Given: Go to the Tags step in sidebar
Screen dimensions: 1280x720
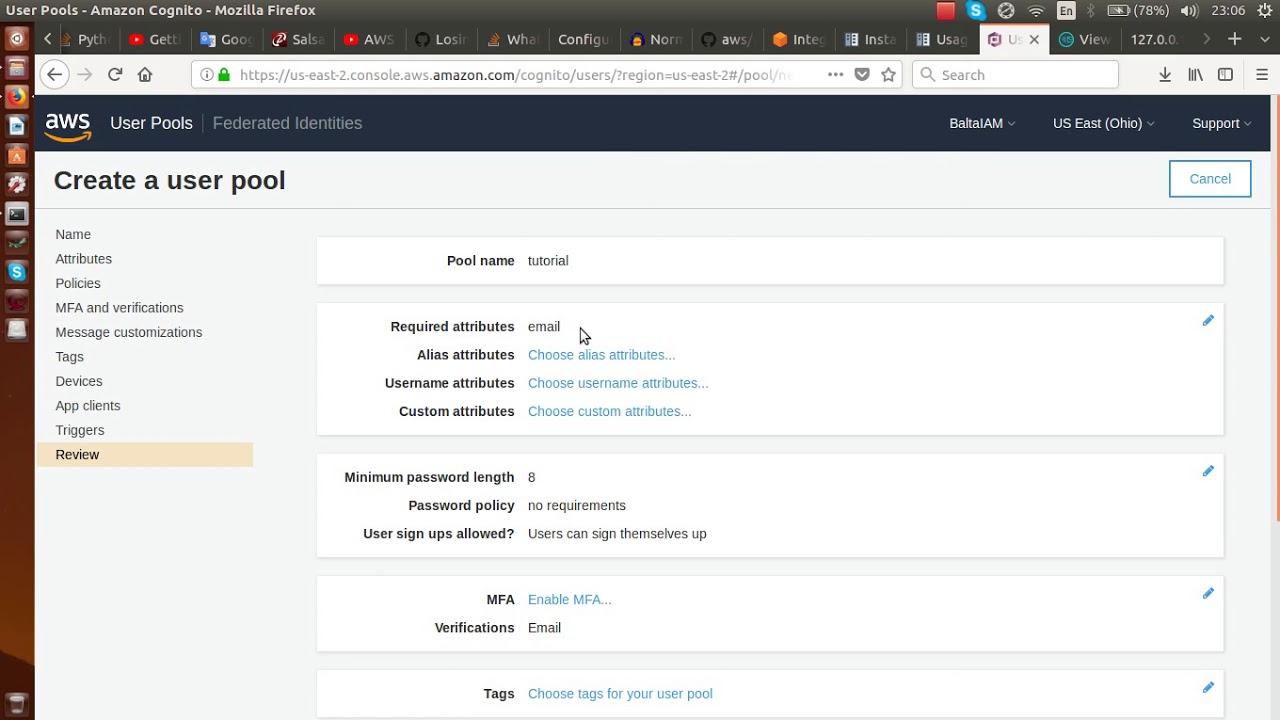Looking at the screenshot, I should pyautogui.click(x=69, y=357).
